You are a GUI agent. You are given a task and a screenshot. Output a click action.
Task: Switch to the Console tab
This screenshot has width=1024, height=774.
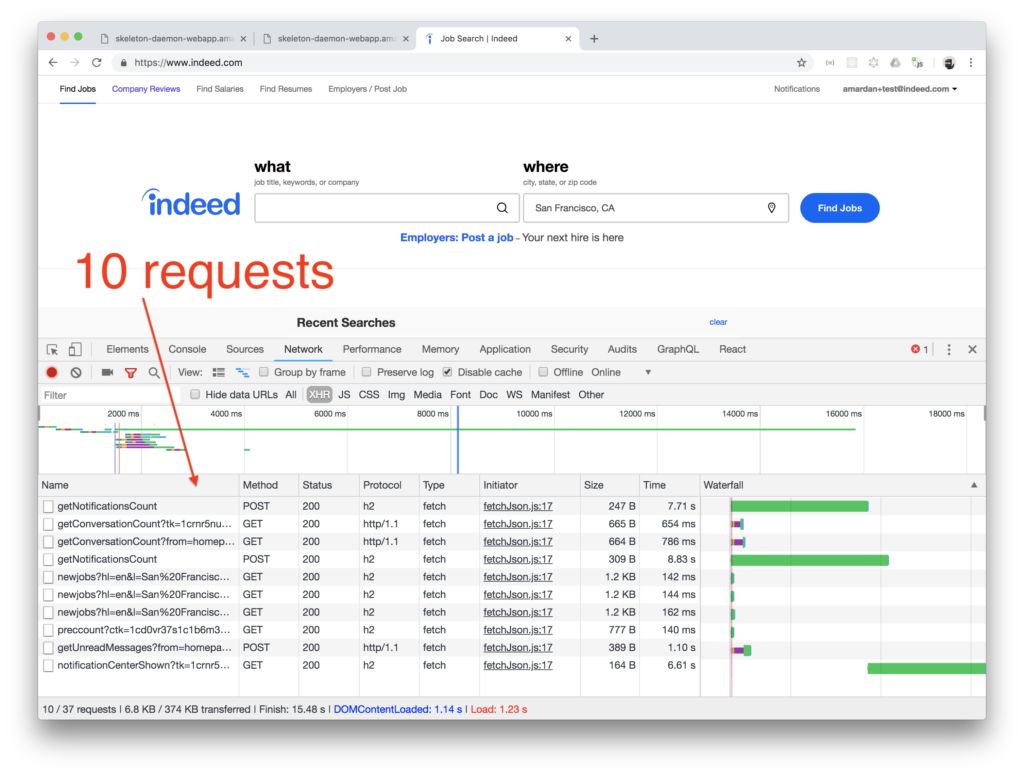click(x=187, y=349)
